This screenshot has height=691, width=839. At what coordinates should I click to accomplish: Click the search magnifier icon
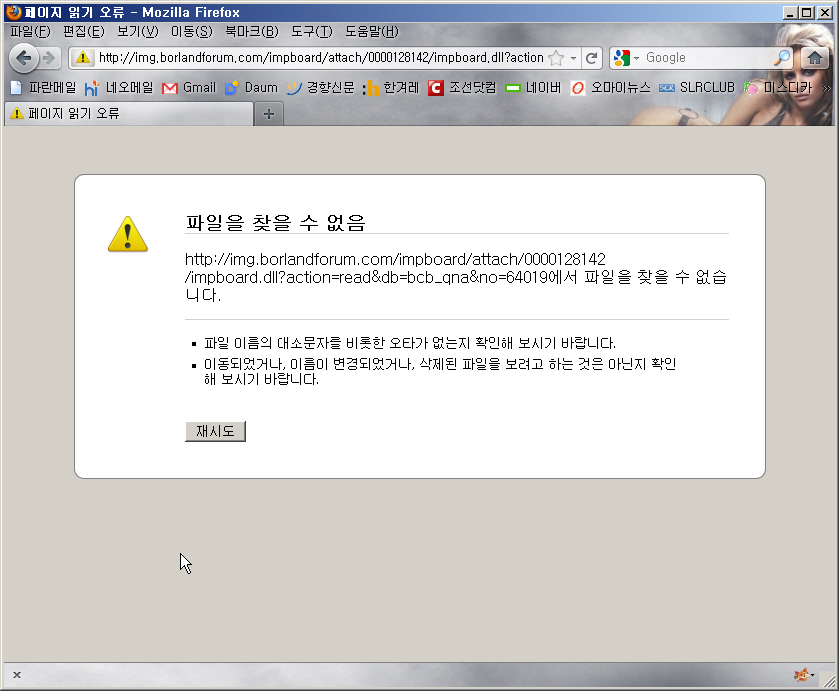(x=783, y=58)
